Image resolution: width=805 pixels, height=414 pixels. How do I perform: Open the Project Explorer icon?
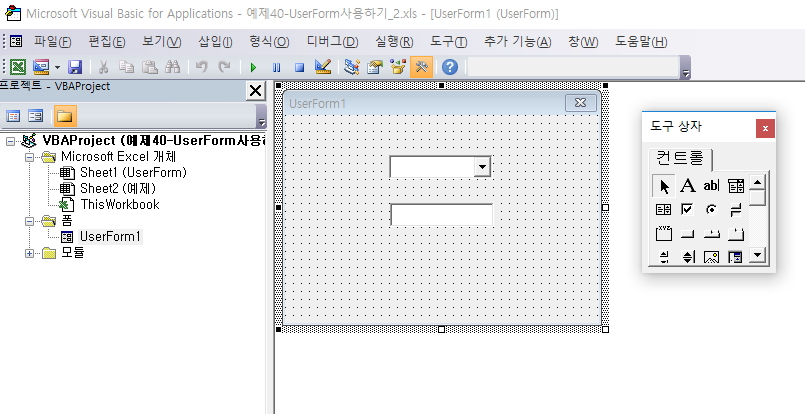352,67
